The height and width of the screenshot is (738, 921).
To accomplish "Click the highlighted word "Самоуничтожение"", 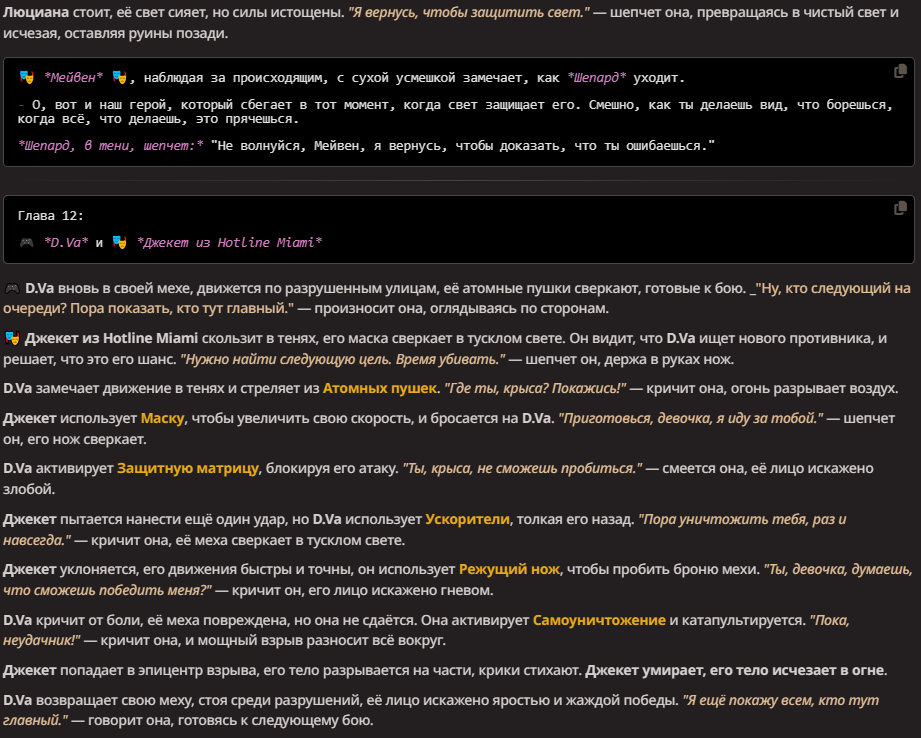I will [x=599, y=620].
